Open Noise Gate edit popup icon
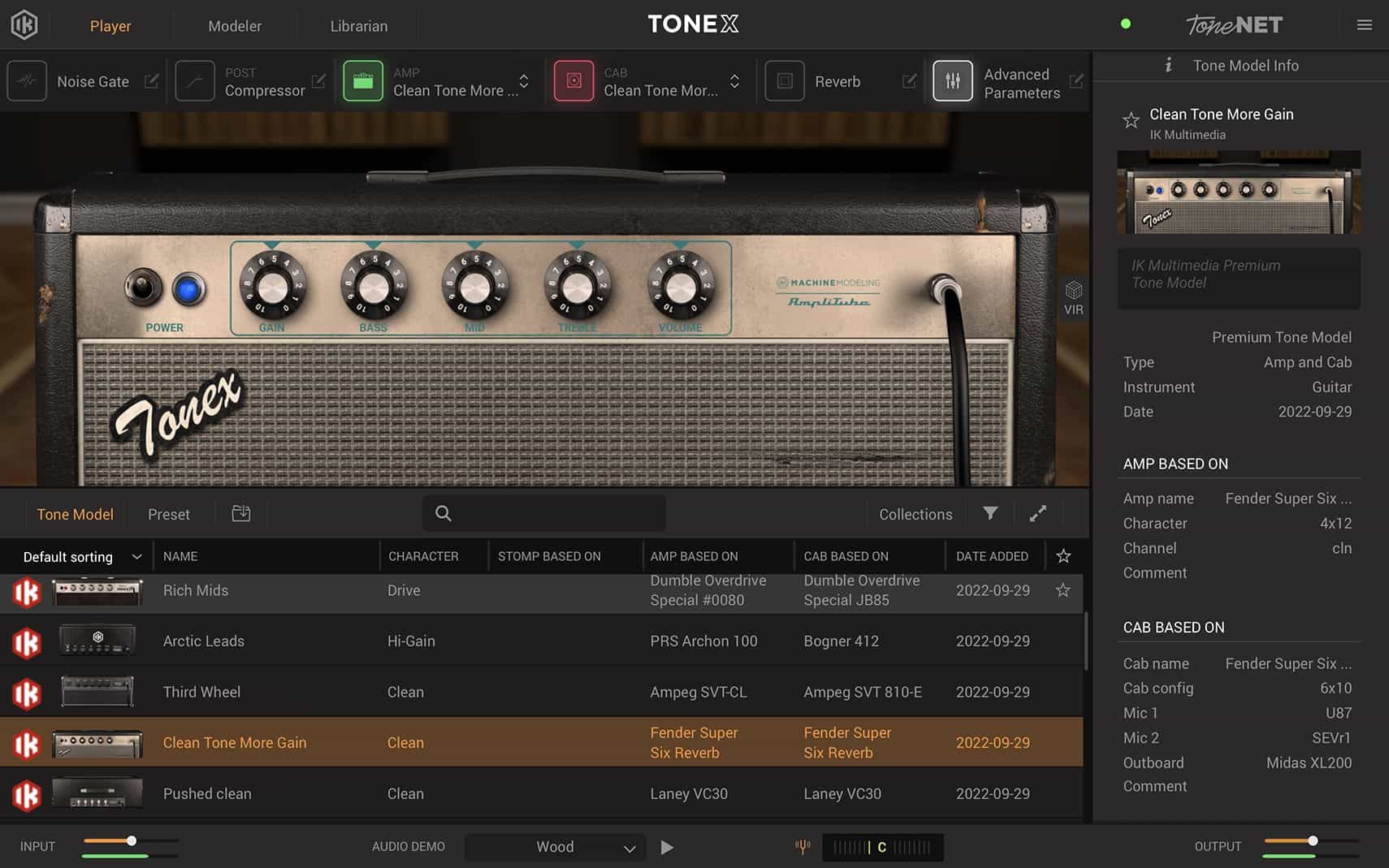 [151, 81]
